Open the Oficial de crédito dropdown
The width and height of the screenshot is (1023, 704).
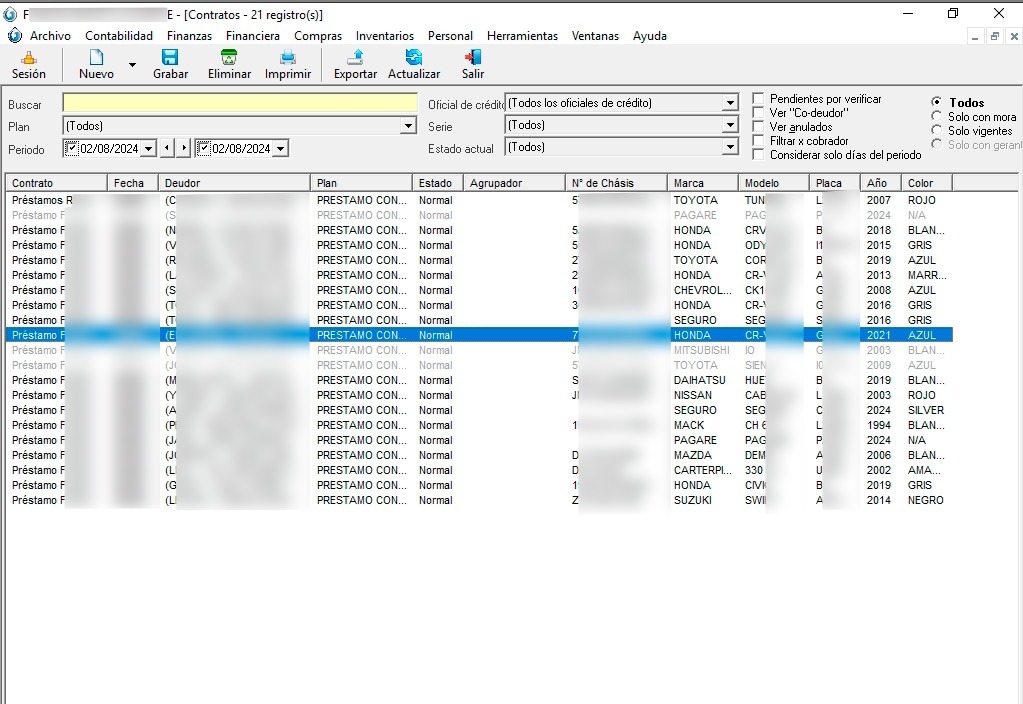pyautogui.click(x=730, y=103)
